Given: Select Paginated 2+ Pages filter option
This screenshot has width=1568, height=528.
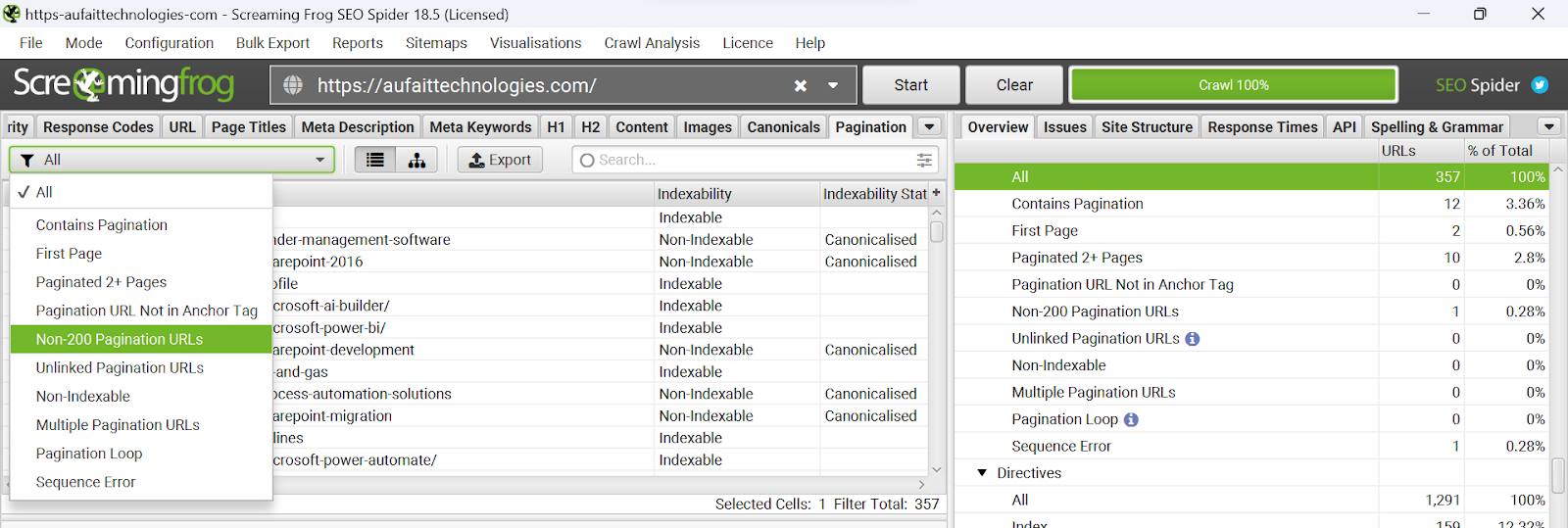Looking at the screenshot, I should [x=141, y=281].
